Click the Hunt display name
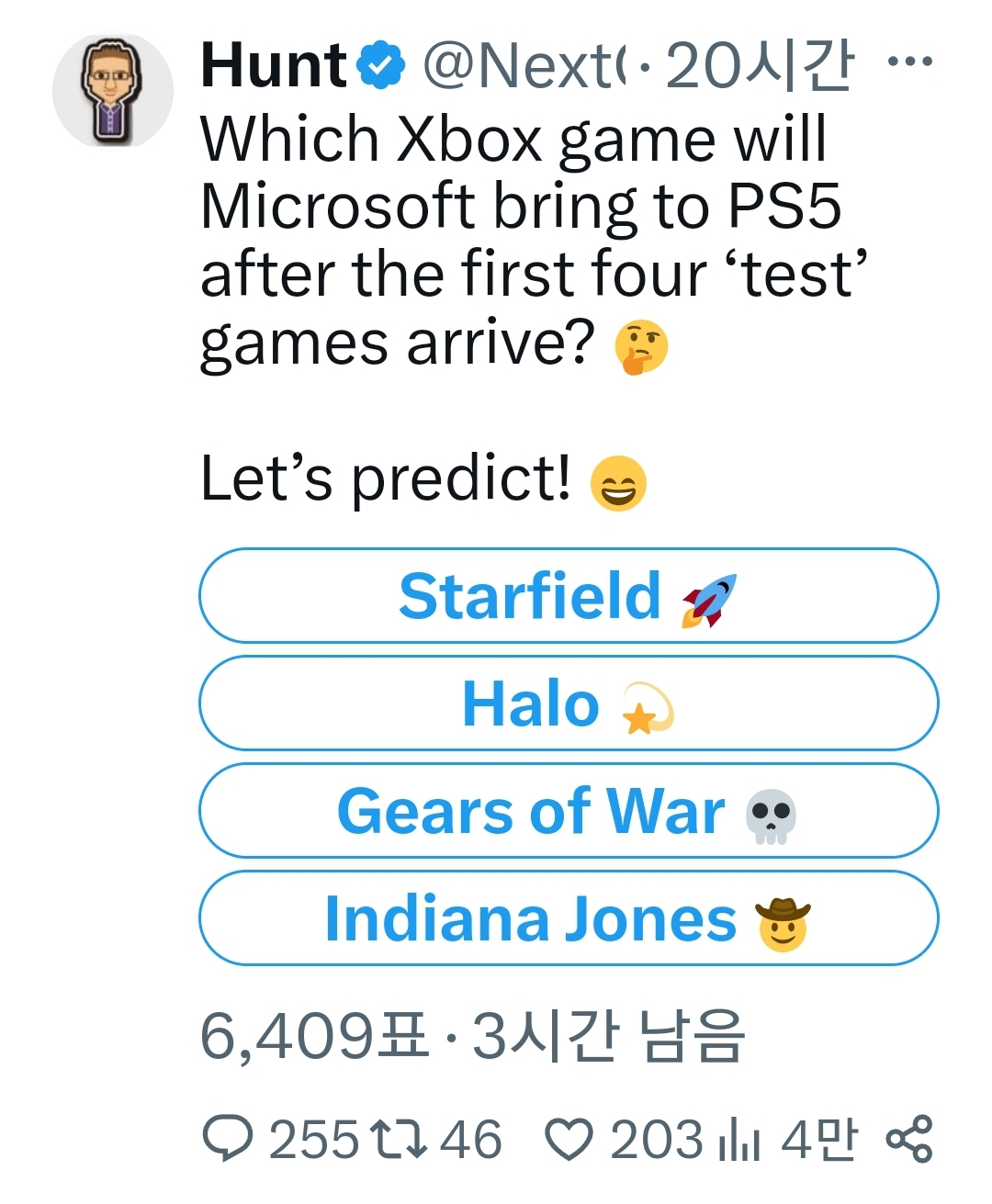The image size is (992, 1204). coord(273,65)
